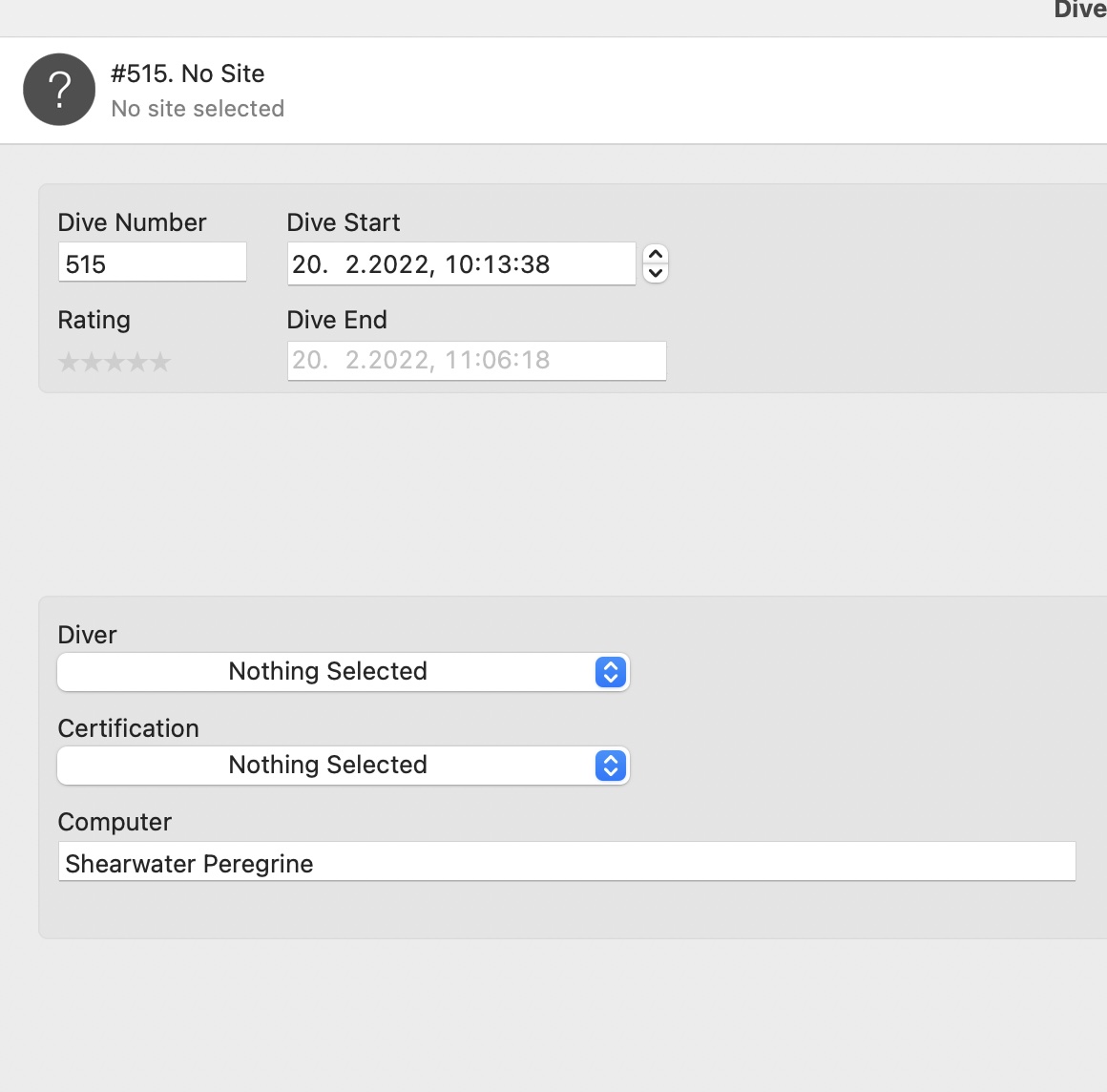Click the blue arrows on Certification selector
This screenshot has width=1107, height=1092.
tap(611, 766)
